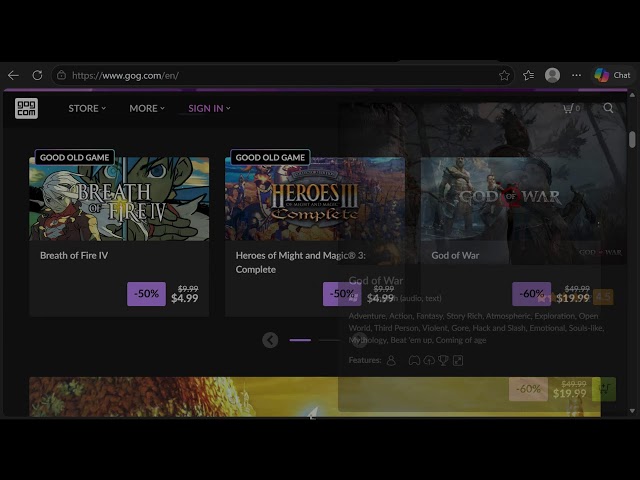Reload the page with the refresh icon
The image size is (640, 480).
pos(37,75)
